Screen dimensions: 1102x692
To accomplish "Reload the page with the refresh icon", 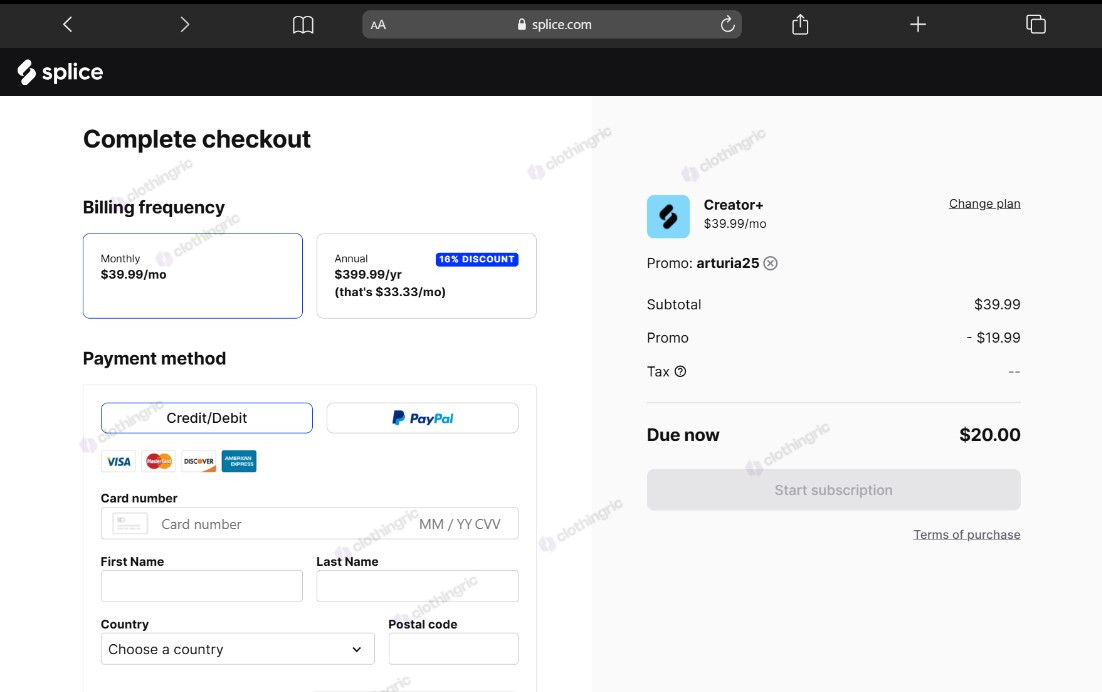I will click(727, 25).
